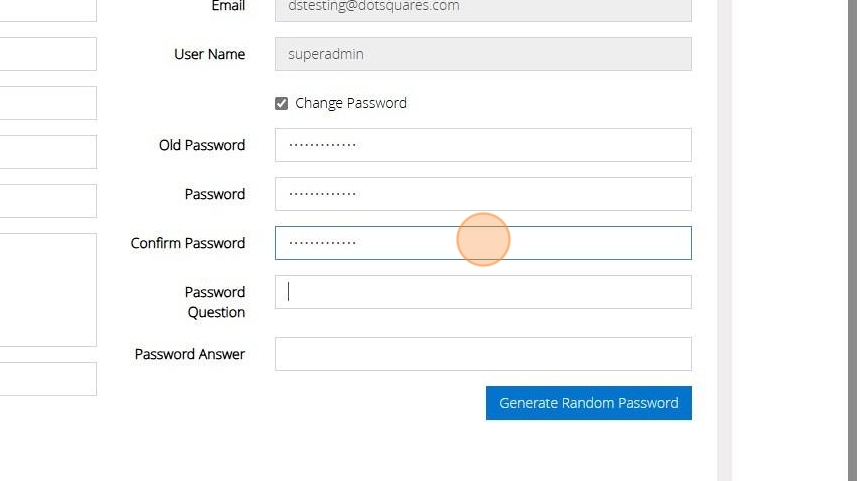
Task: Click the page's vertical scrollbar track
Action: click(x=725, y=240)
